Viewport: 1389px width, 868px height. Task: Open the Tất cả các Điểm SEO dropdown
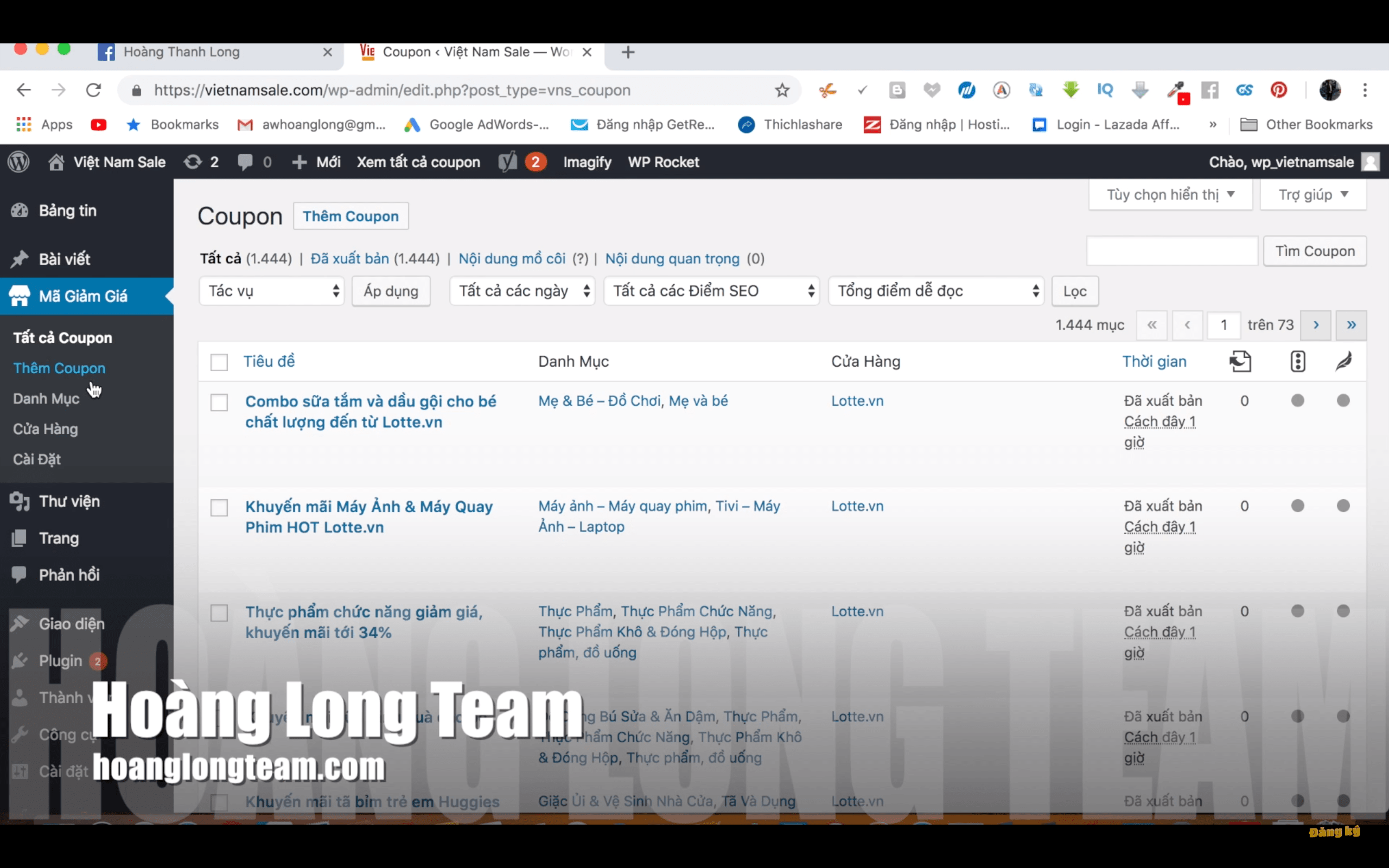click(711, 291)
